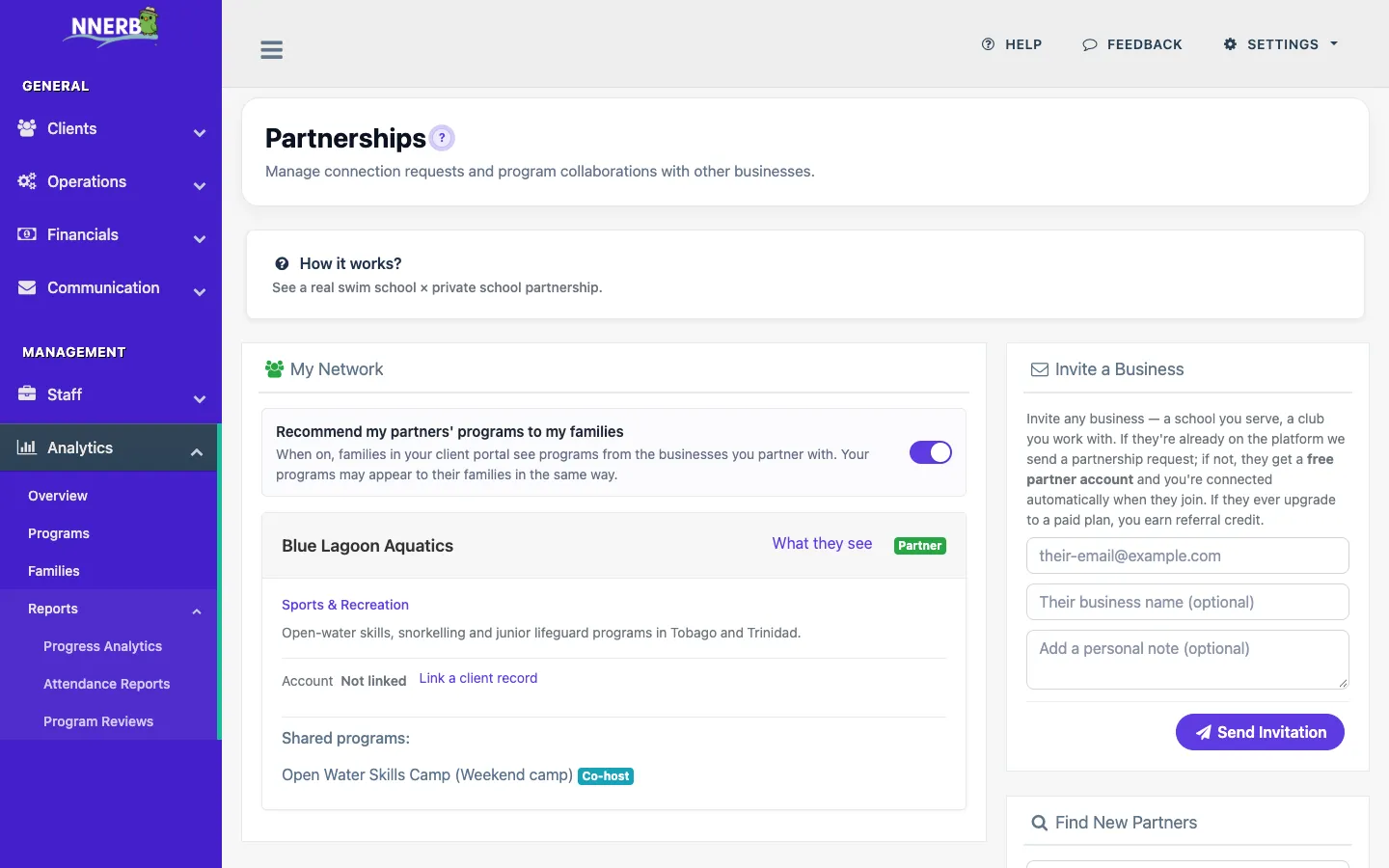
Task: Click the Communication envelope icon
Action: click(x=27, y=287)
